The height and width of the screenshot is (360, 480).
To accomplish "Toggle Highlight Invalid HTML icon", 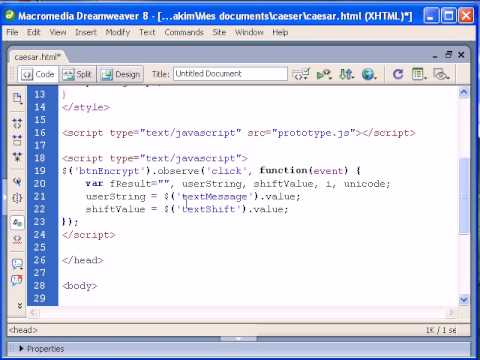I will [17, 239].
